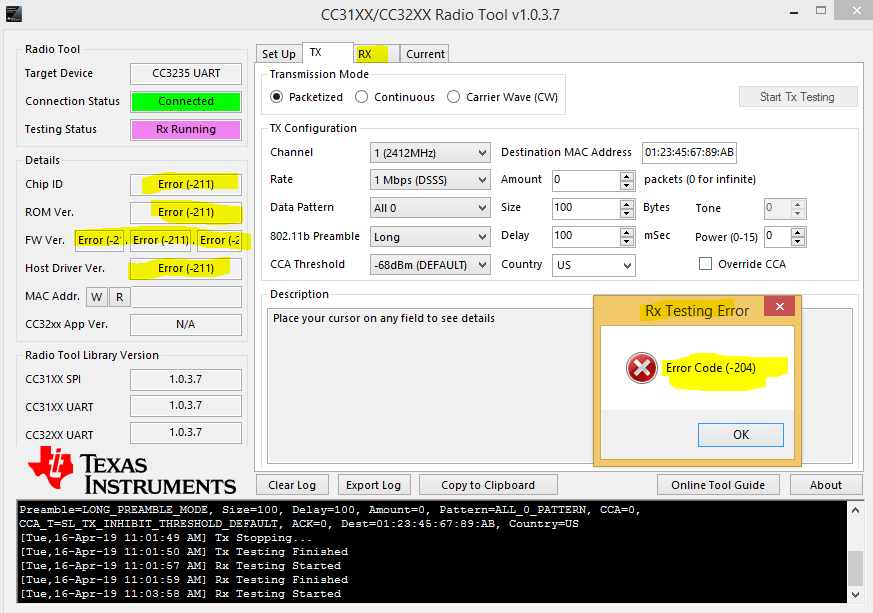
Task: Click the 11:03:58 Rx Testing Started log line
Action: tap(180, 594)
